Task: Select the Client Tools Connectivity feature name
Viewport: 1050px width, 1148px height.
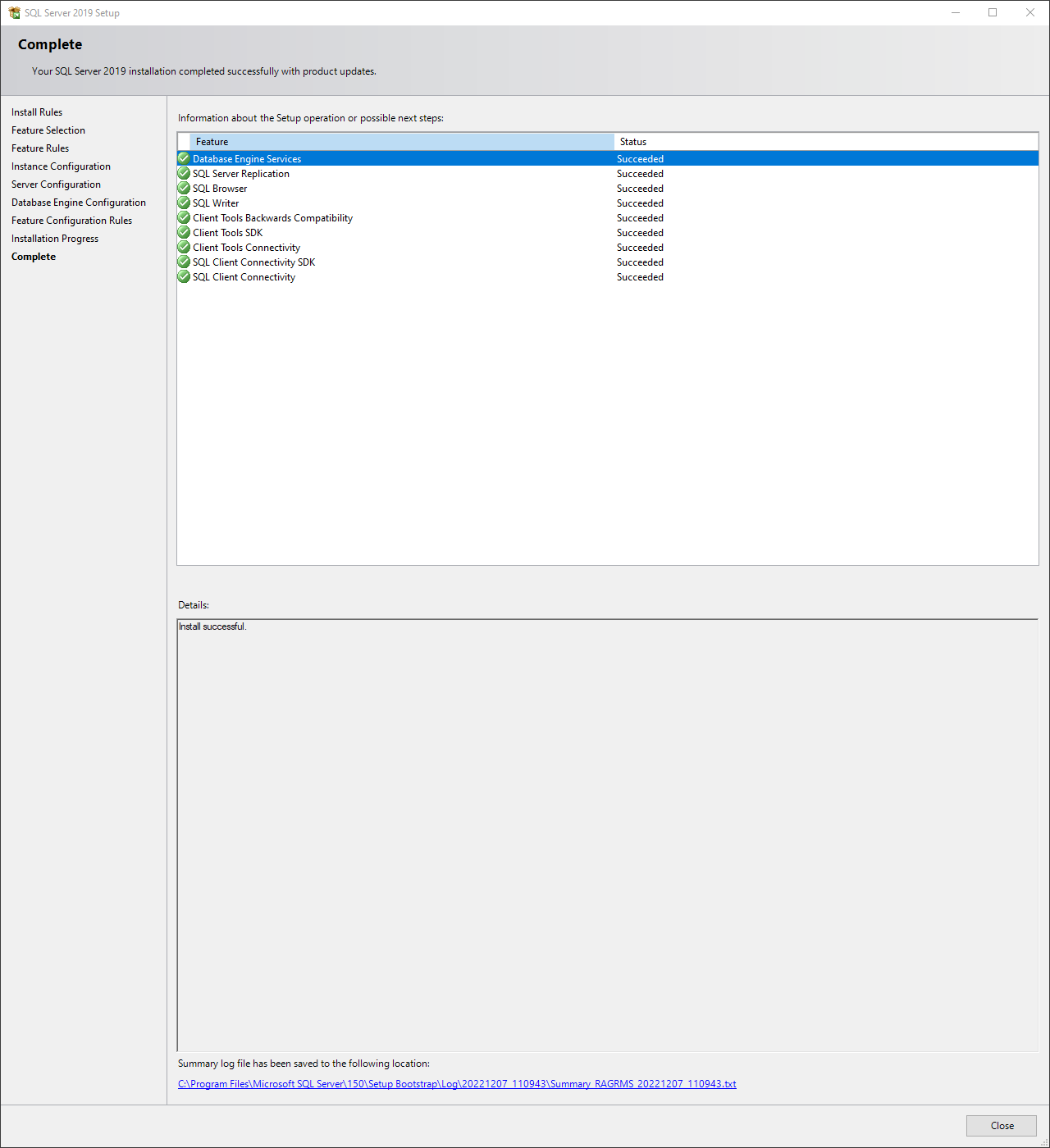Action: [246, 248]
